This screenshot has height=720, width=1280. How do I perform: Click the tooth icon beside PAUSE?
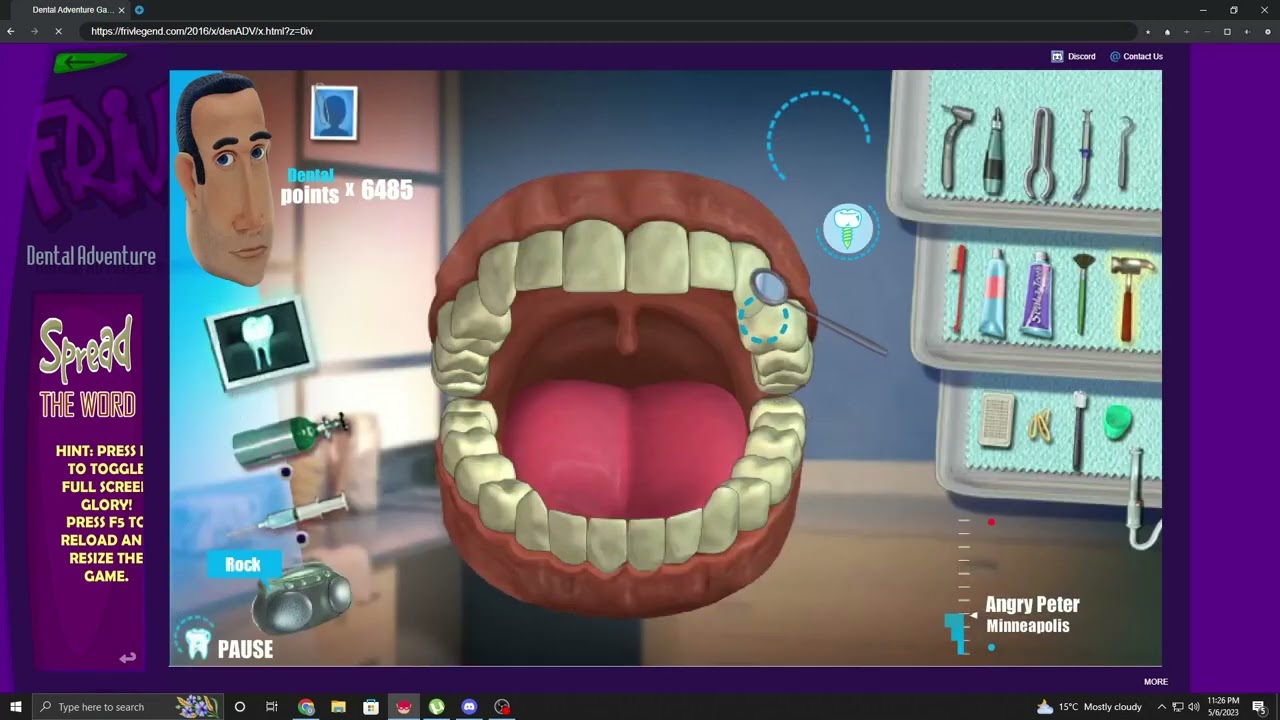(198, 643)
